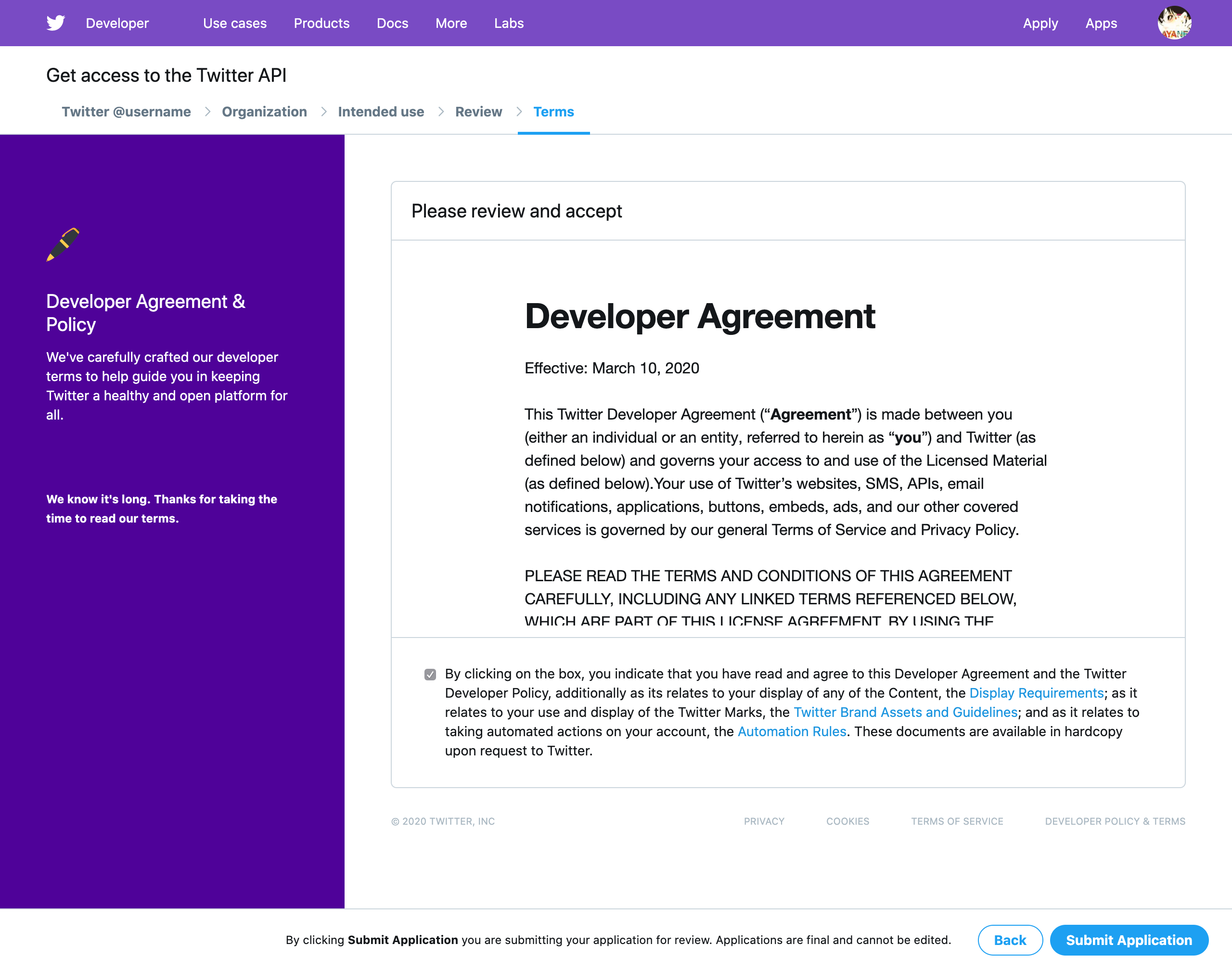This screenshot has height=970, width=1232.
Task: Open the Docs menu
Action: [x=392, y=23]
